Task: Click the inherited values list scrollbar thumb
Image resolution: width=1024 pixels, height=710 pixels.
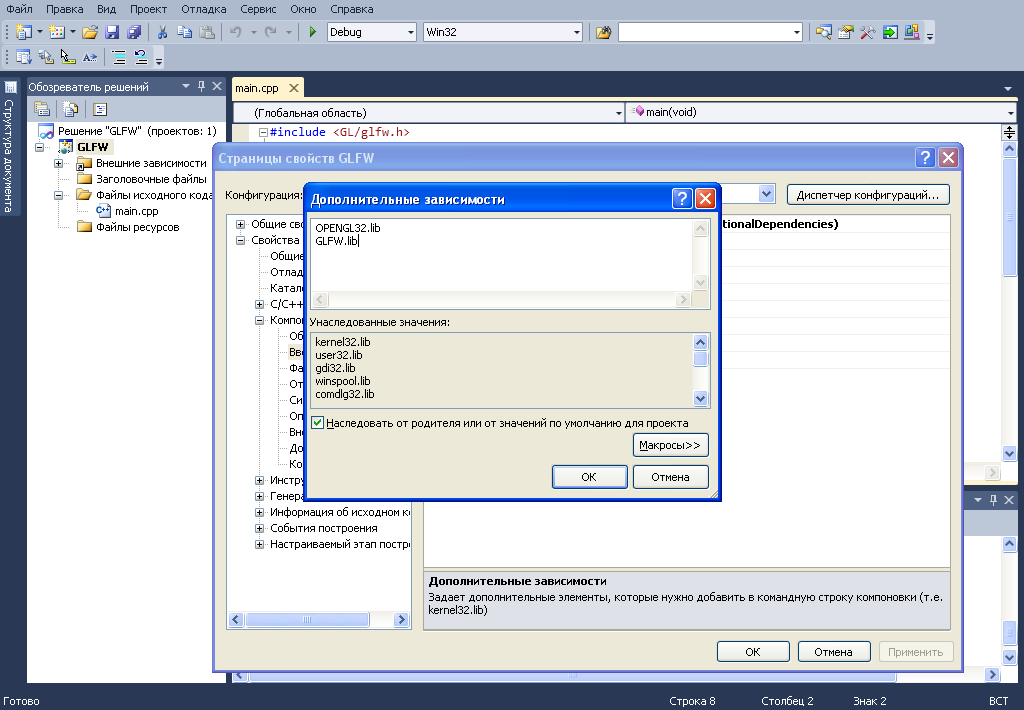Action: (700, 359)
